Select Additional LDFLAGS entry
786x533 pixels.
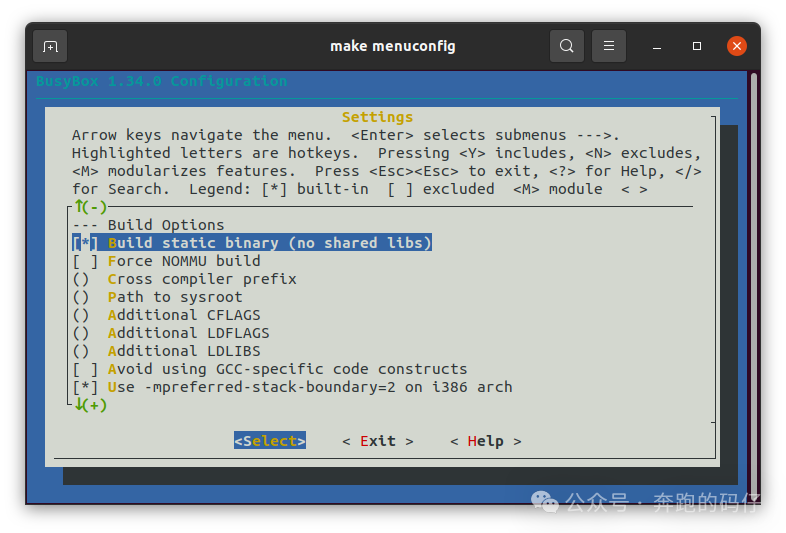pos(171,333)
